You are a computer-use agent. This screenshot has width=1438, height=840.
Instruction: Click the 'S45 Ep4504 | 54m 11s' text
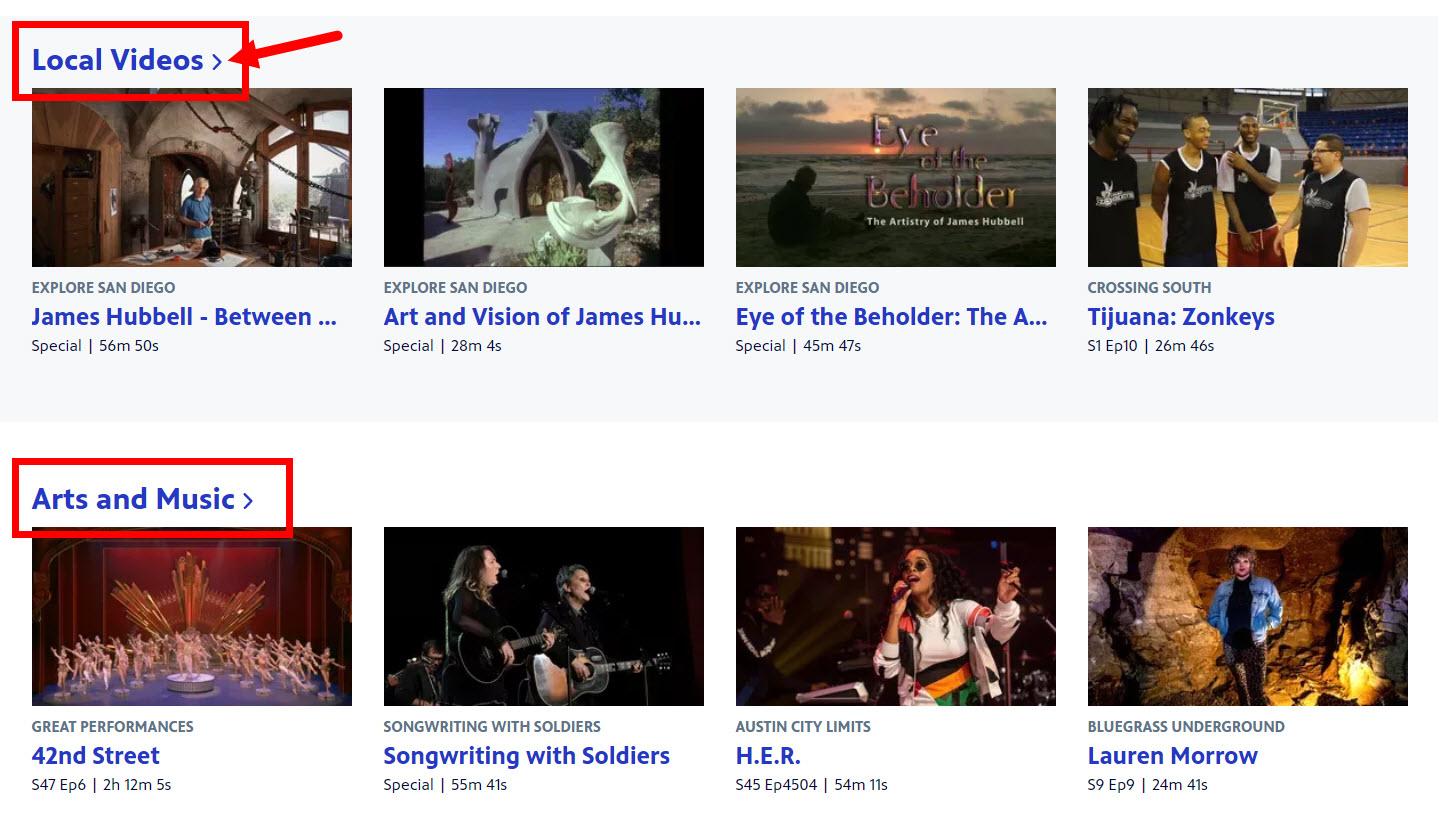pos(811,785)
